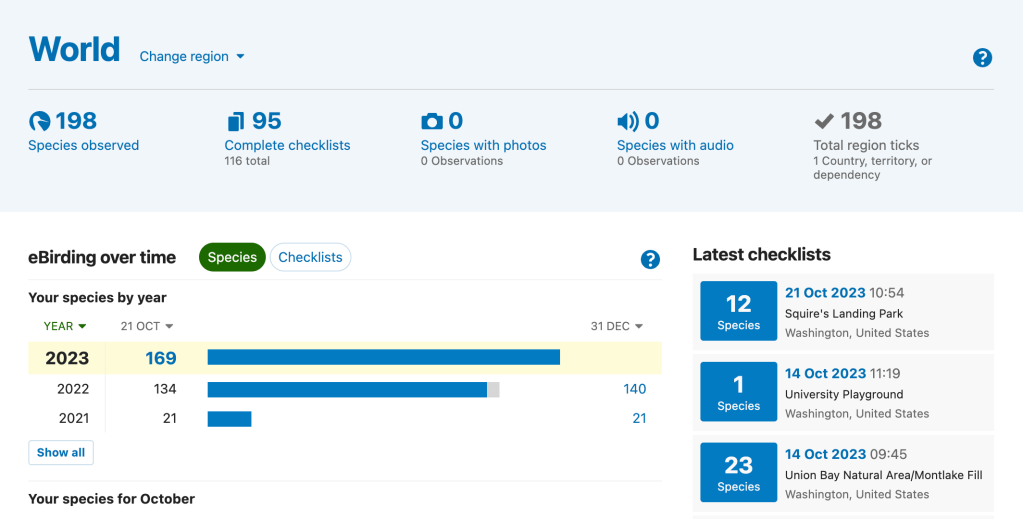Open the Species observed link
The image size is (1023, 519).
click(83, 145)
